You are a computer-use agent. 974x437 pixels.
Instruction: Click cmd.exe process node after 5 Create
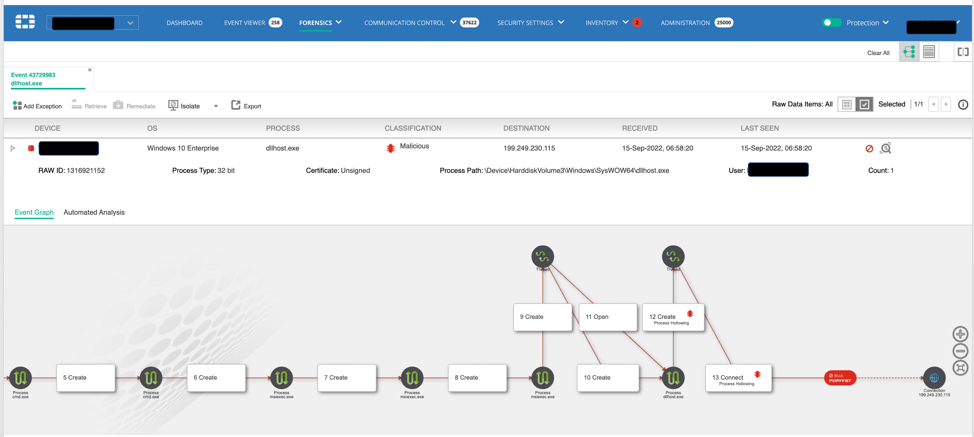[x=151, y=377]
